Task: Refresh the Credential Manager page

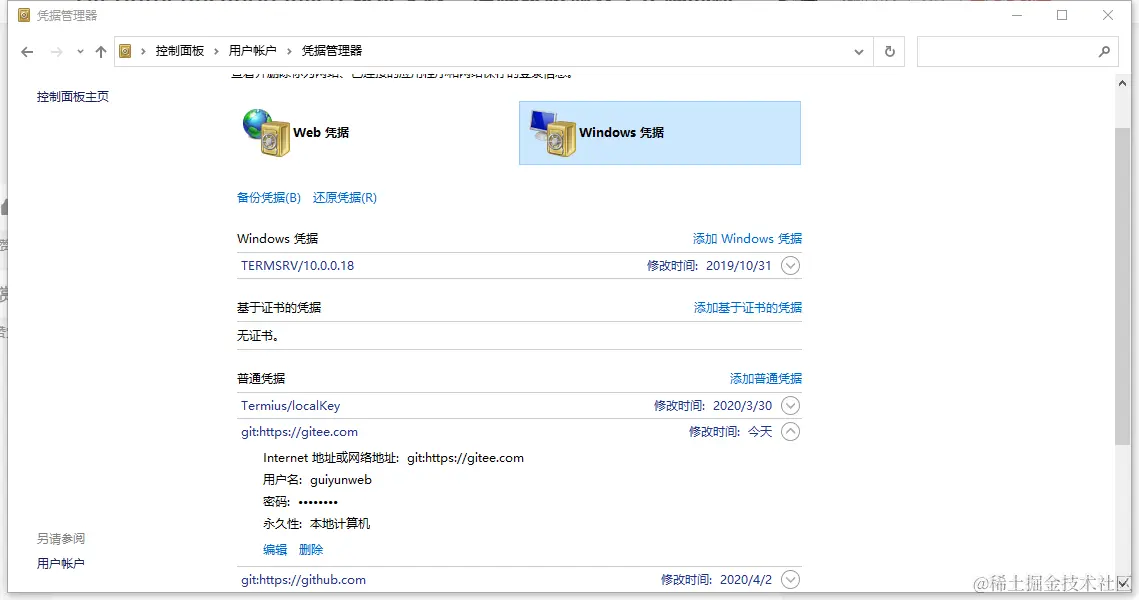Action: (x=889, y=52)
